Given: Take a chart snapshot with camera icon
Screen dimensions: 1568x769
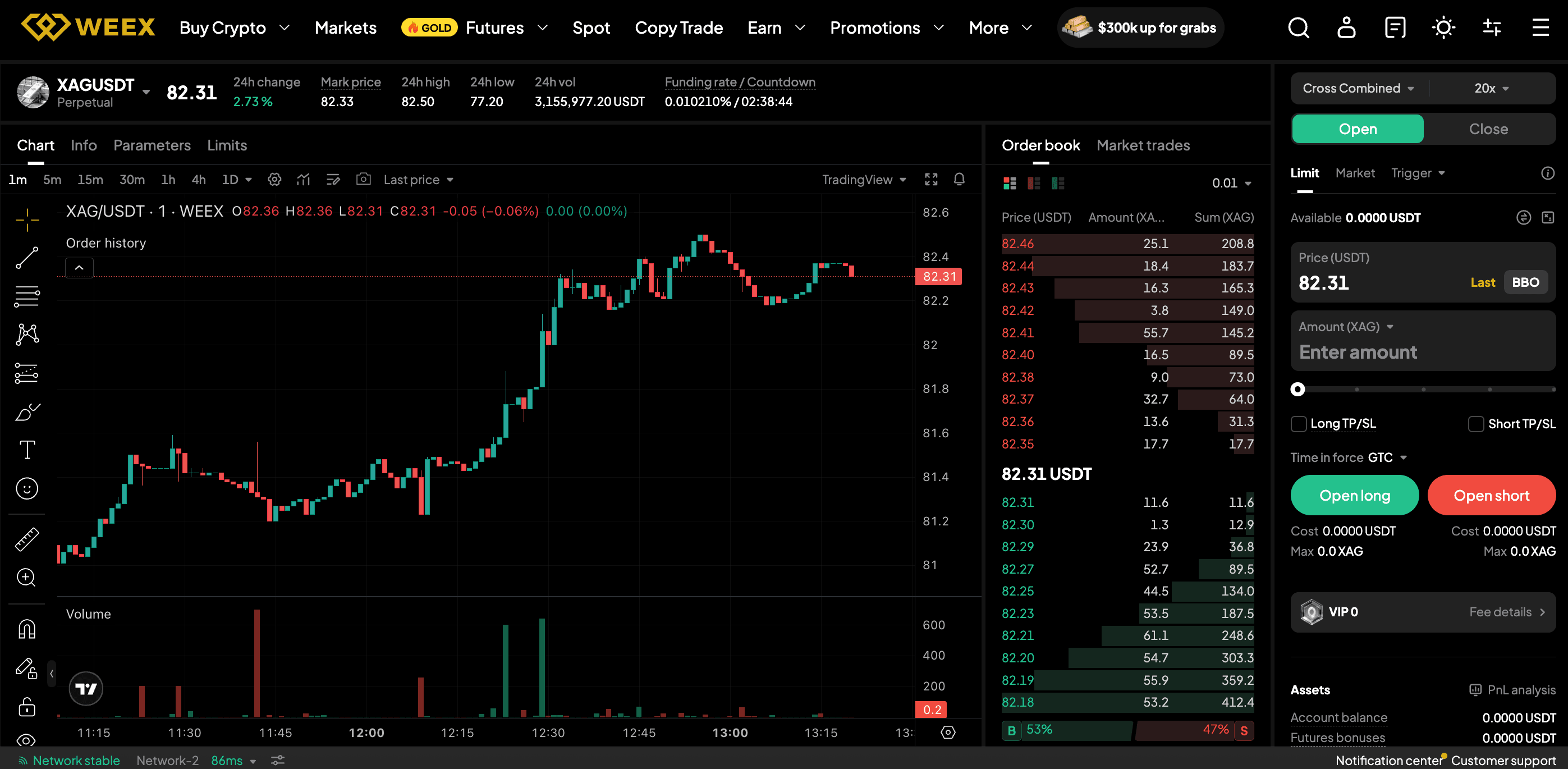Looking at the screenshot, I should (x=364, y=179).
